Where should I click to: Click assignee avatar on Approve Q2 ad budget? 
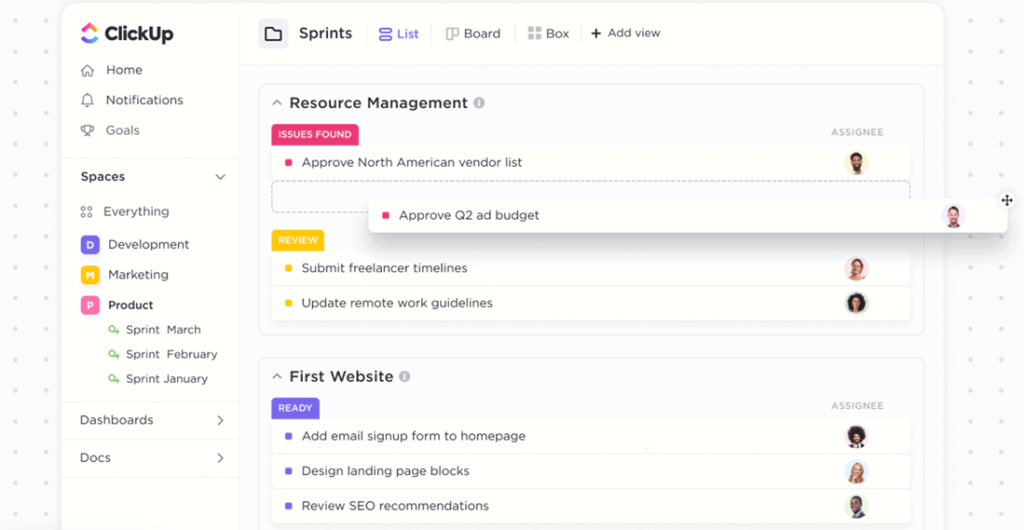[x=953, y=215]
